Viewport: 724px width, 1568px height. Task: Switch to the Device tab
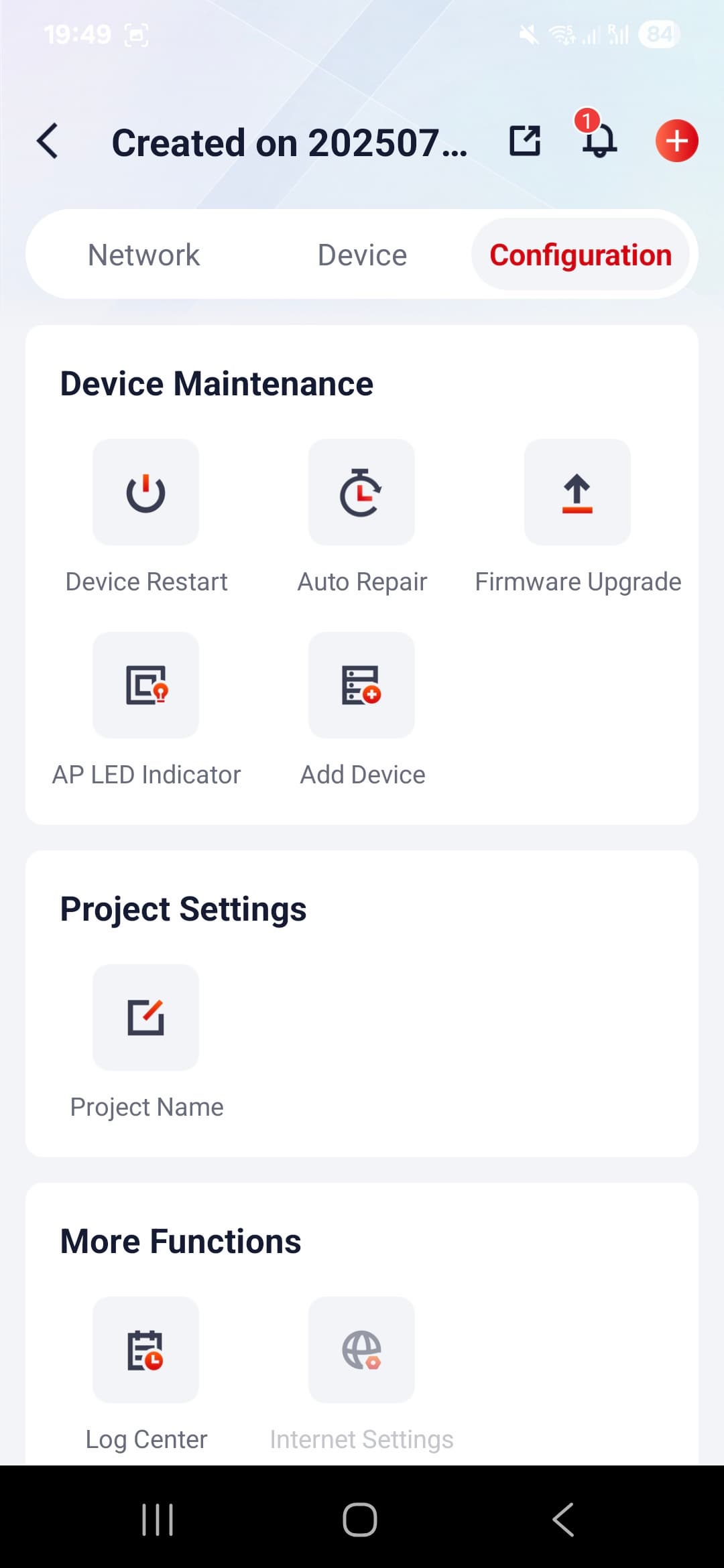pos(362,255)
